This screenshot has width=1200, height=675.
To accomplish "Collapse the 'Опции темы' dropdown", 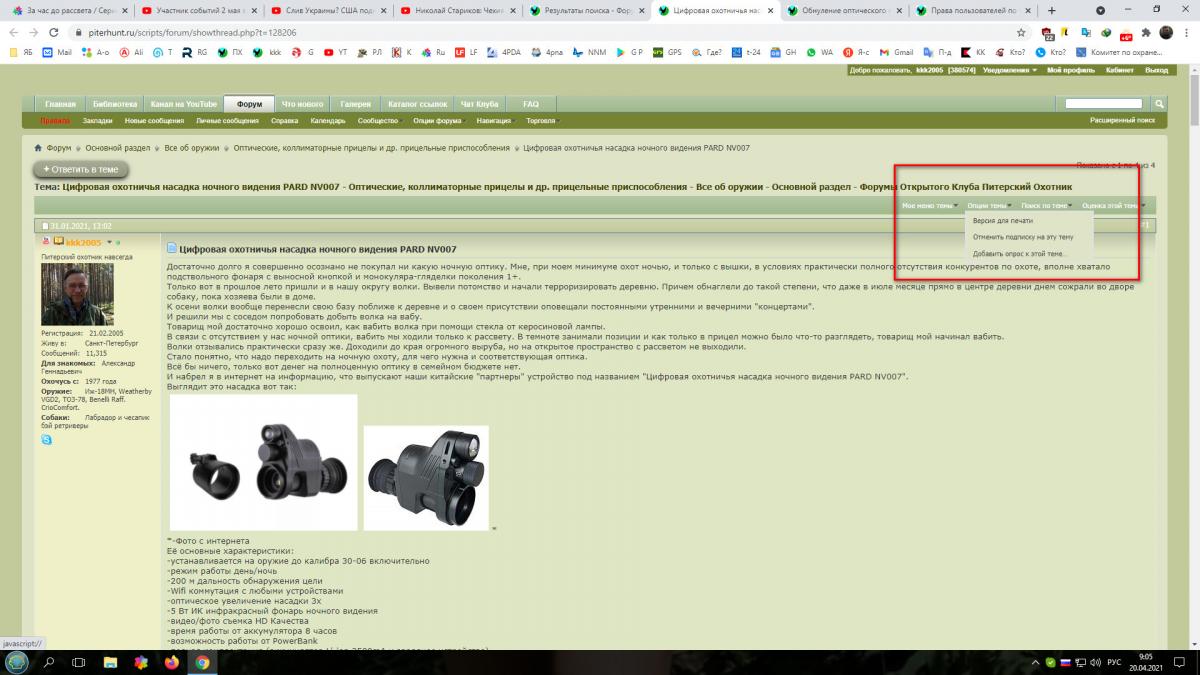I will pyautogui.click(x=989, y=206).
